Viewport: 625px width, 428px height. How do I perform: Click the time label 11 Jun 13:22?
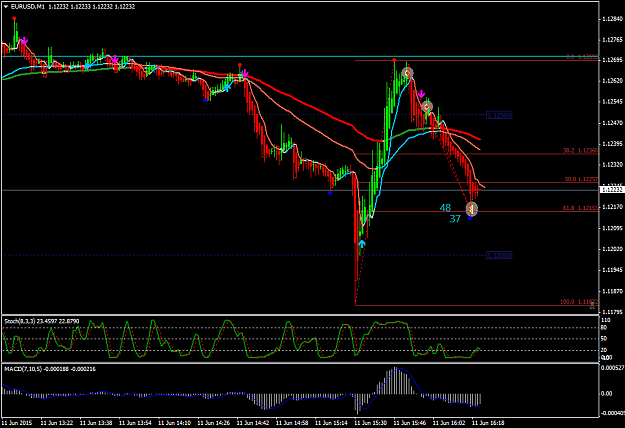click(57, 422)
